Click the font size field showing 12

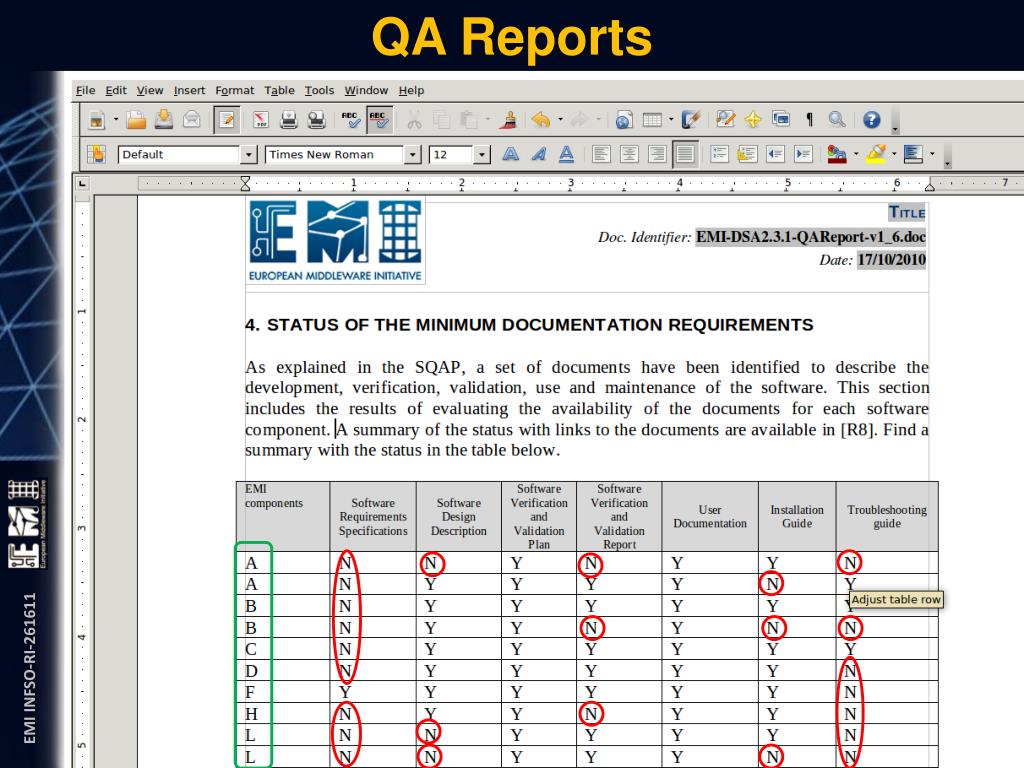tap(452, 155)
